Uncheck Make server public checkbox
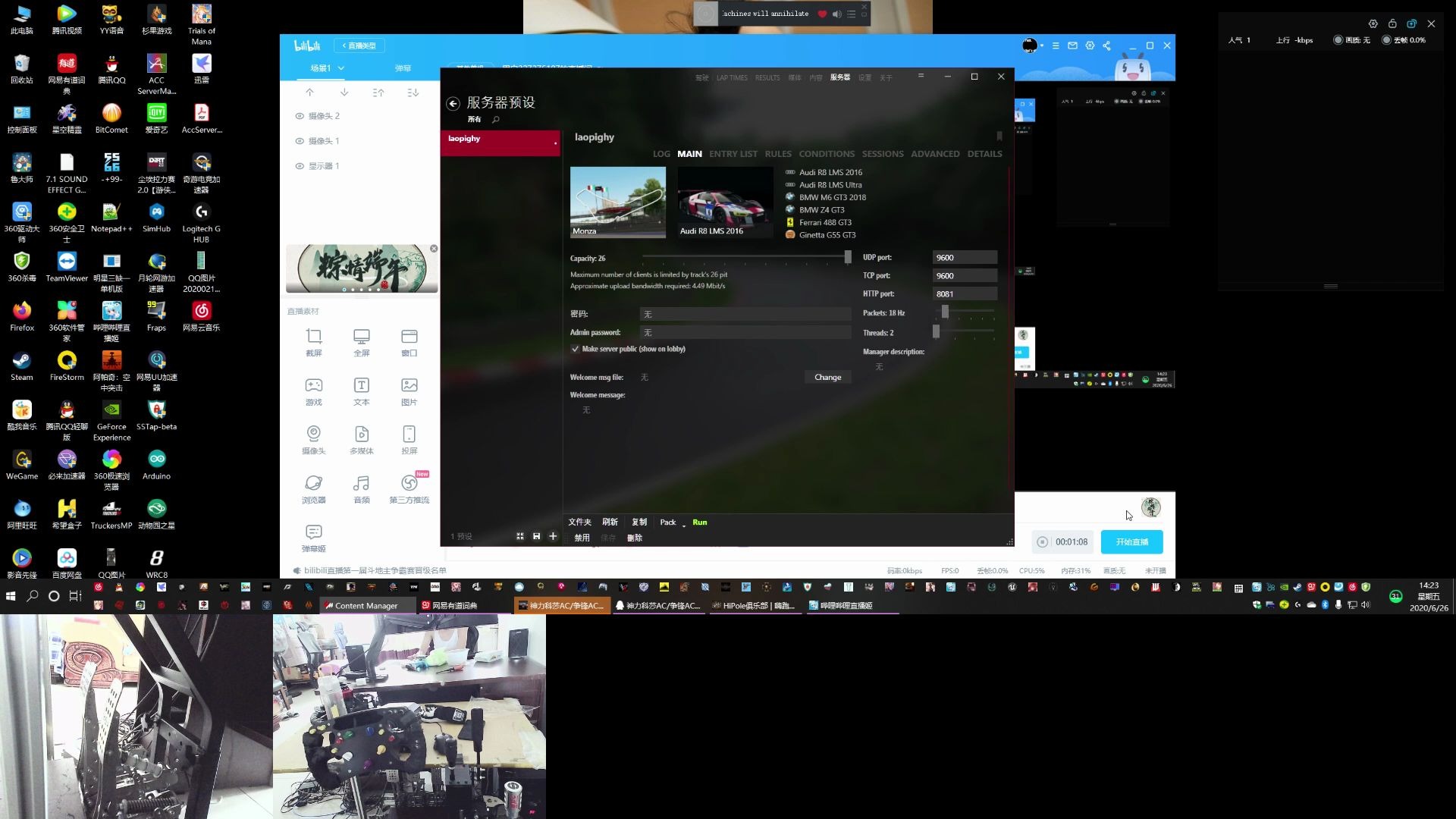The height and width of the screenshot is (819, 1456). point(575,349)
